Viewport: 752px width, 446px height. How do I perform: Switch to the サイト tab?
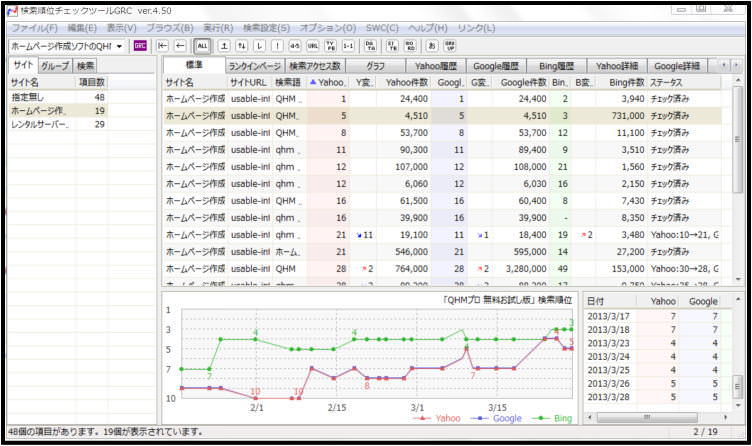pyautogui.click(x=23, y=65)
